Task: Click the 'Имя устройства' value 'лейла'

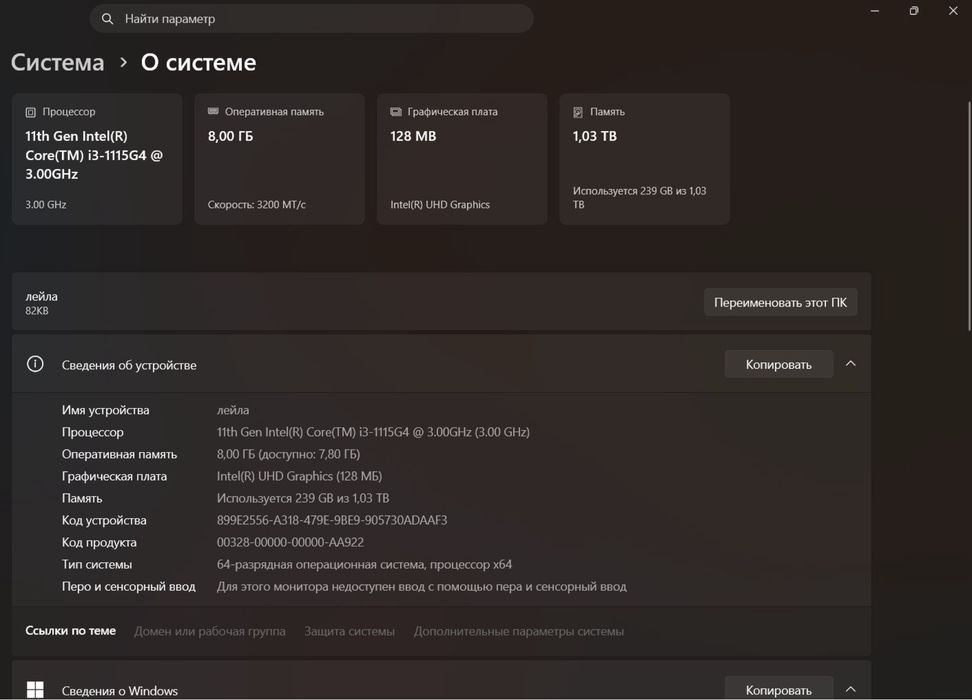Action: [233, 410]
